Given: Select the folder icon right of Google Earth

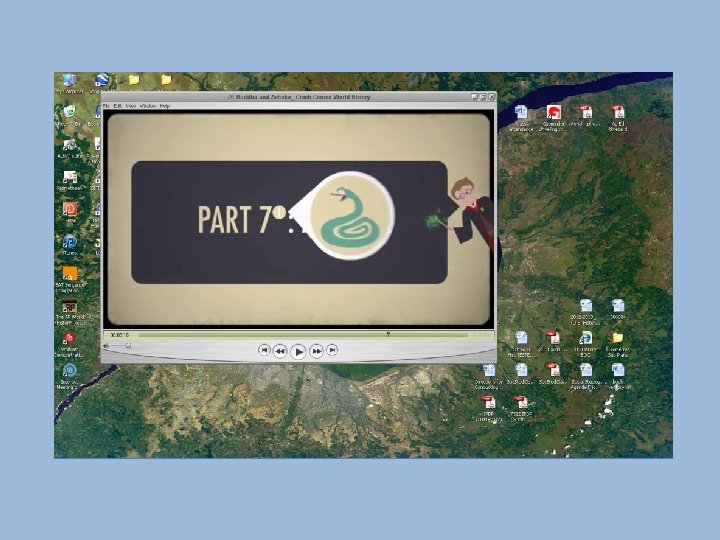Looking at the screenshot, I should click(x=134, y=80).
